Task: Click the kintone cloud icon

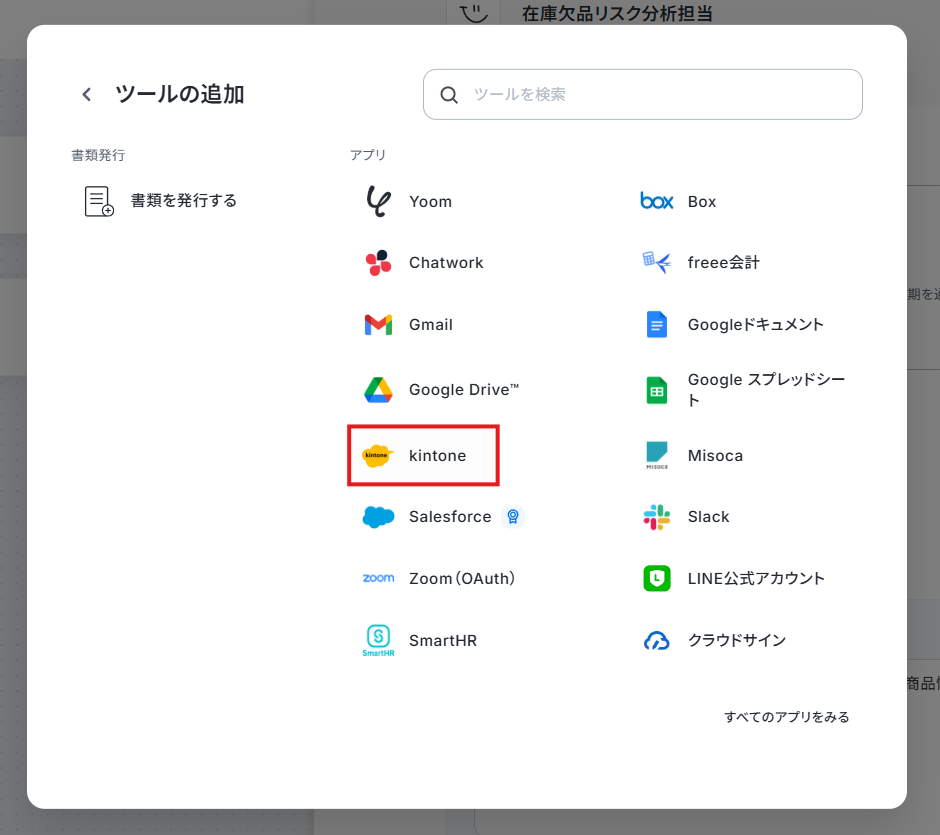Action: tap(378, 456)
